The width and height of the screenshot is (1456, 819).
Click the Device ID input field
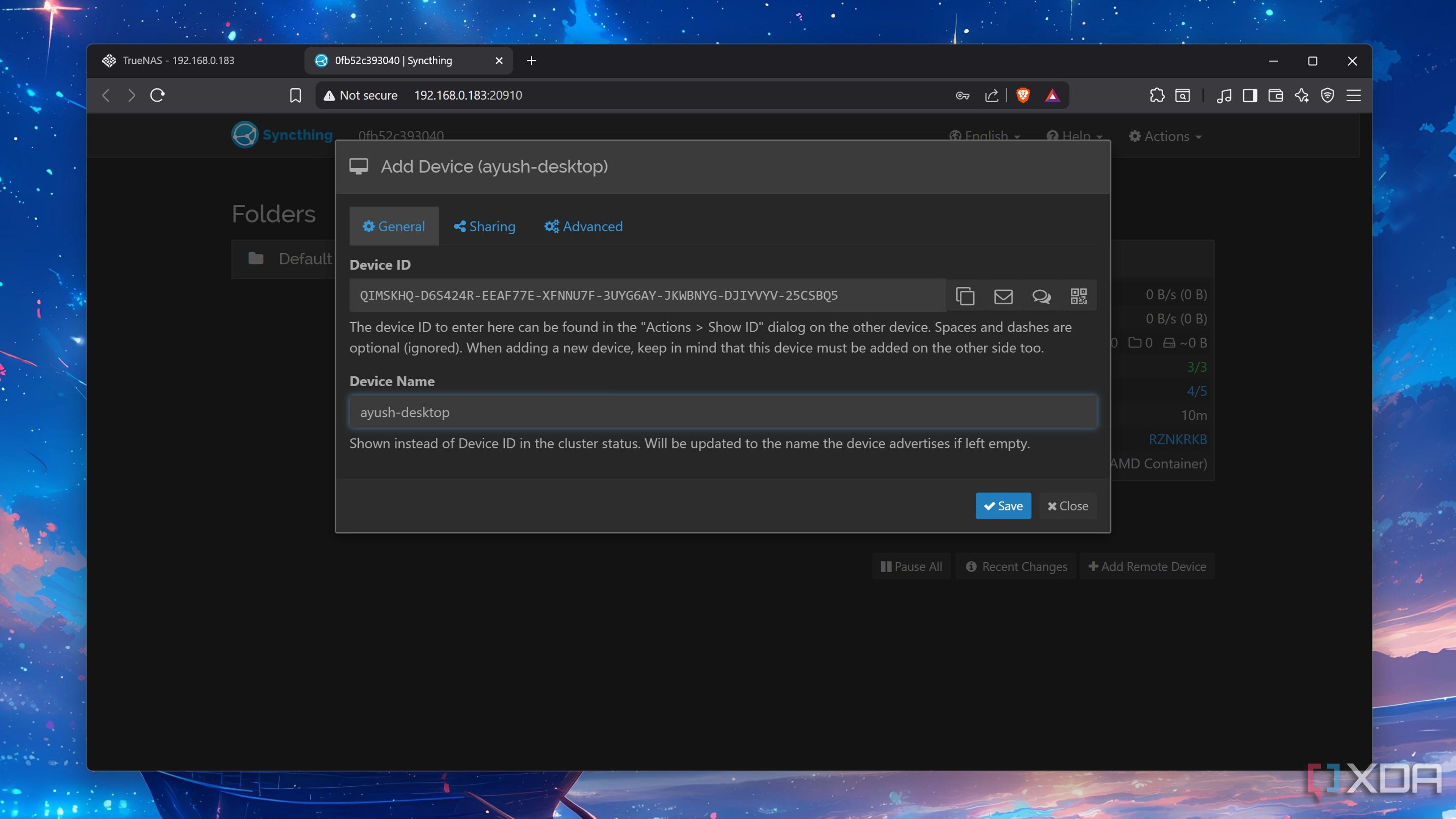click(x=648, y=295)
